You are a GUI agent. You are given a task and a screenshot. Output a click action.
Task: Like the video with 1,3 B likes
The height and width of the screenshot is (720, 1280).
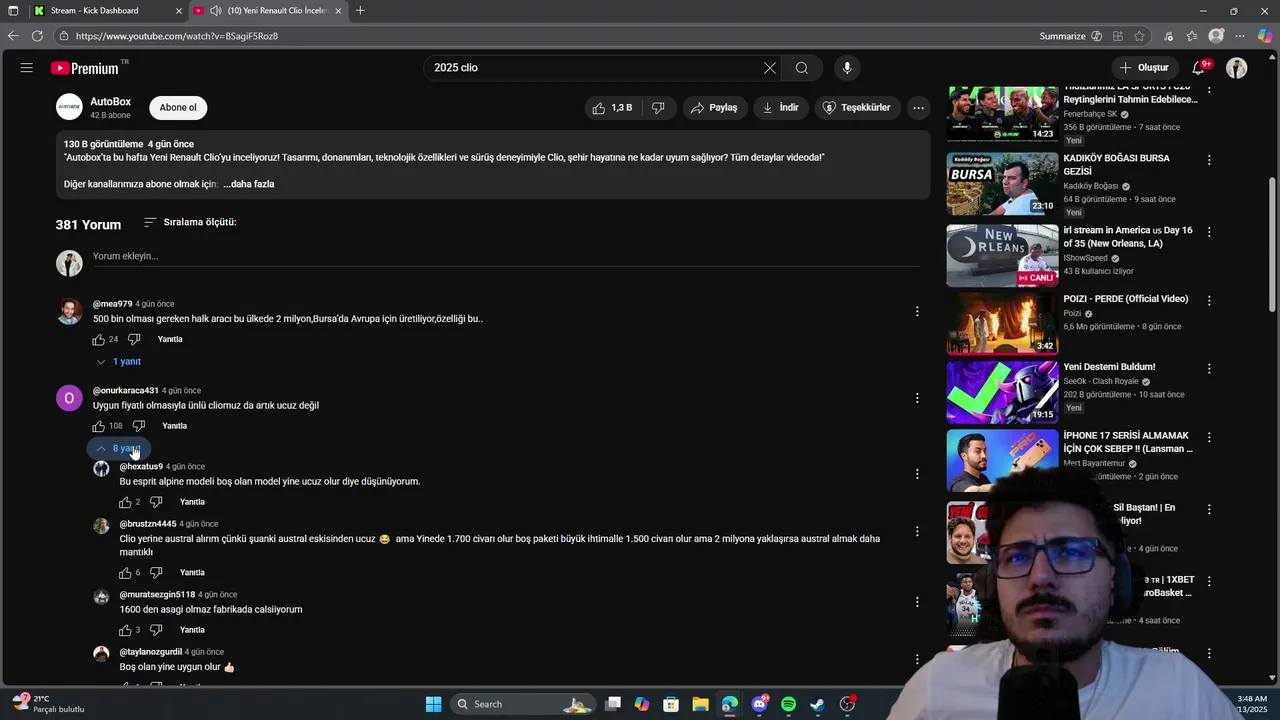612,108
